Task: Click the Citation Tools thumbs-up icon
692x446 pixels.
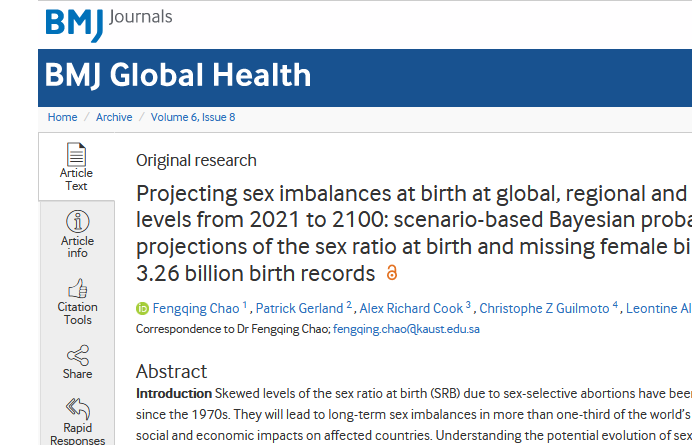Action: click(x=77, y=288)
